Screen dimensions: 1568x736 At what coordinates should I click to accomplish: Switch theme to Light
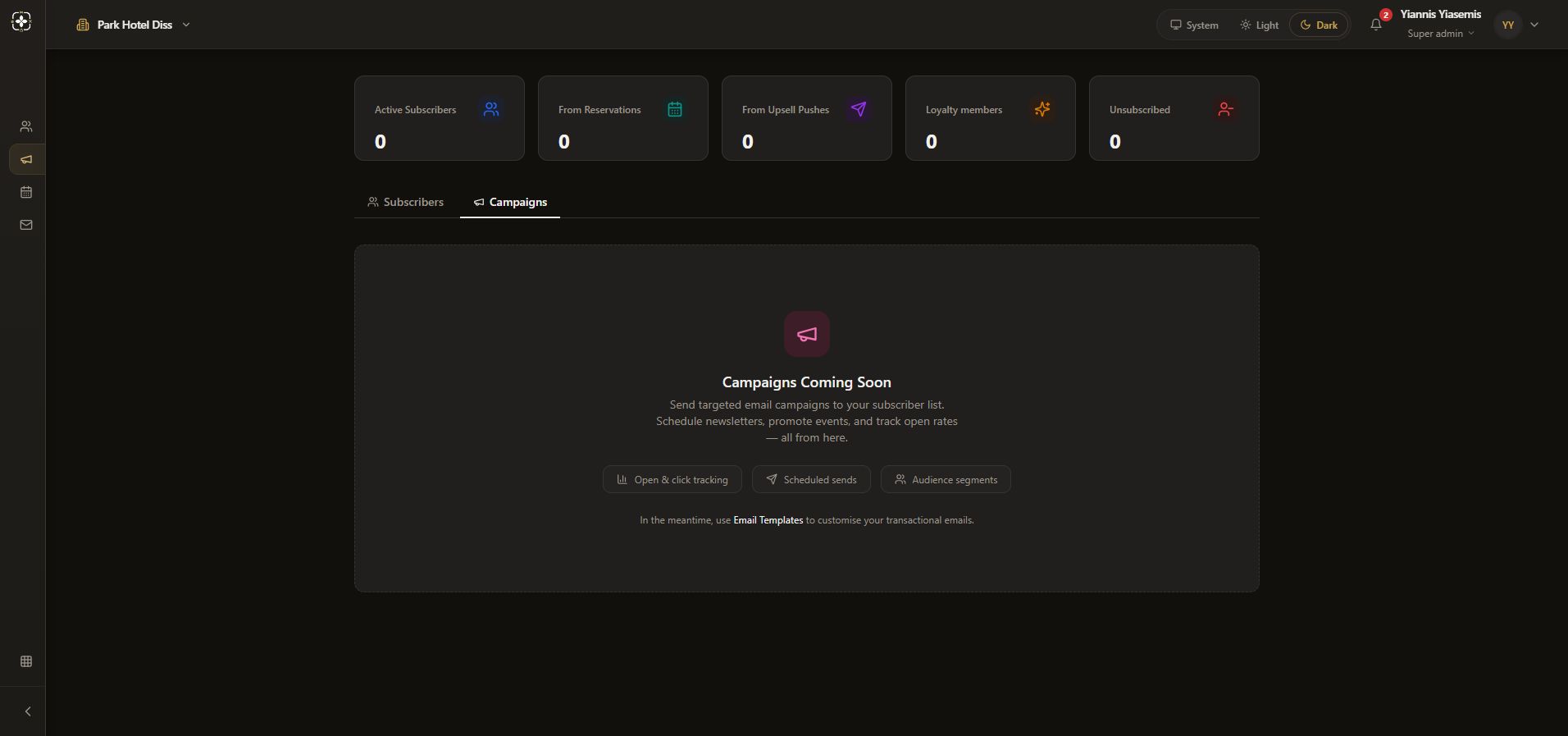coord(1259,25)
